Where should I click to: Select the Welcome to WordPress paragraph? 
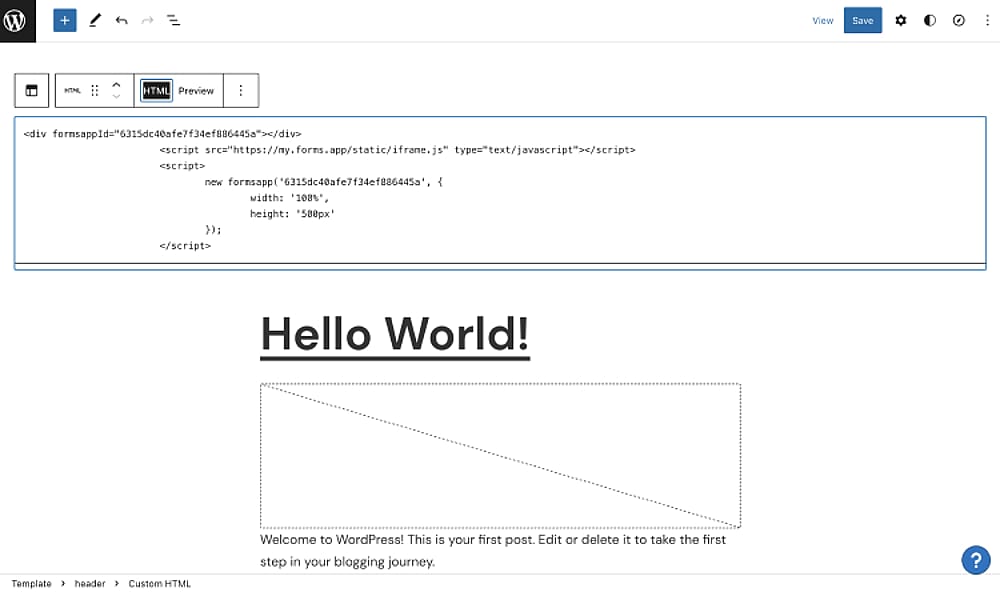[493, 551]
